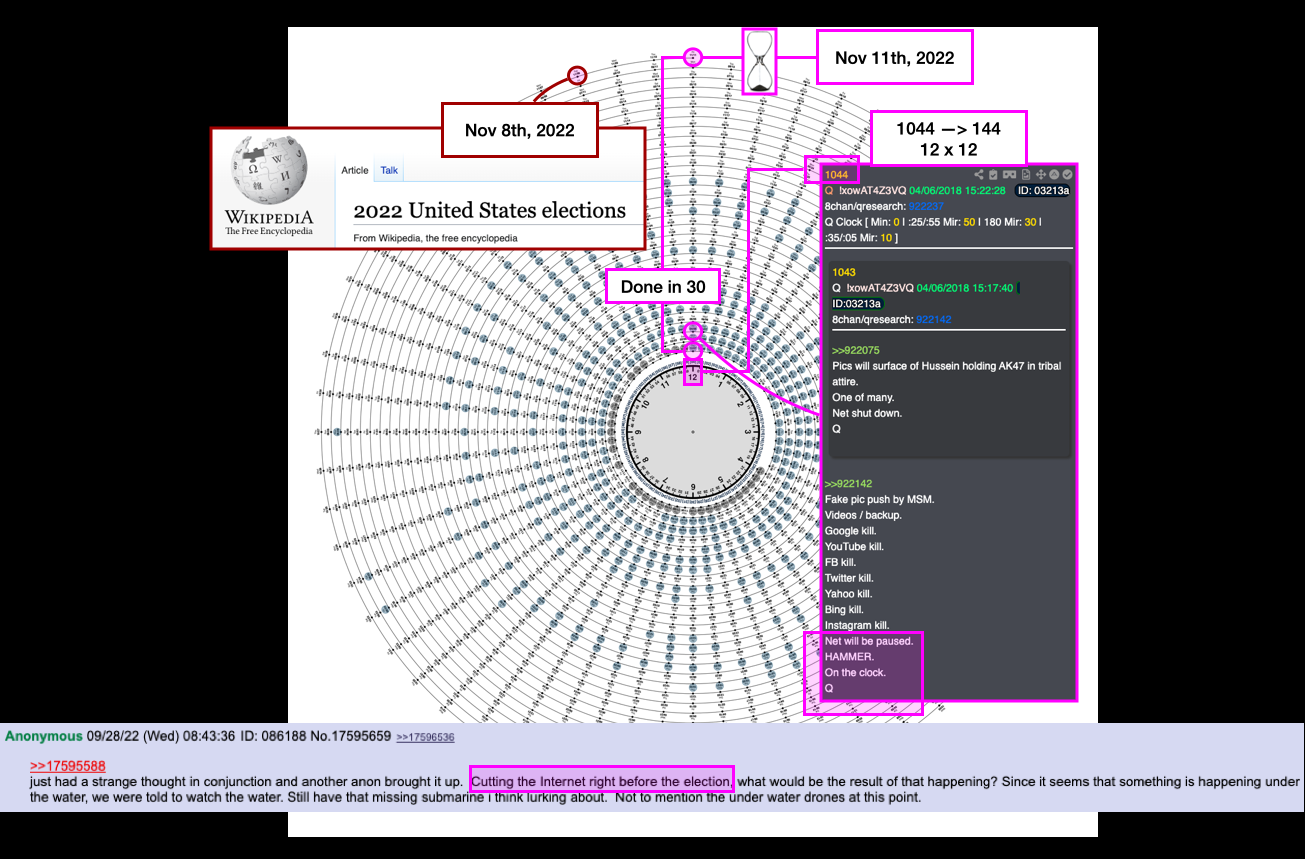Click the 'YouTube kill.' line

click(x=855, y=547)
